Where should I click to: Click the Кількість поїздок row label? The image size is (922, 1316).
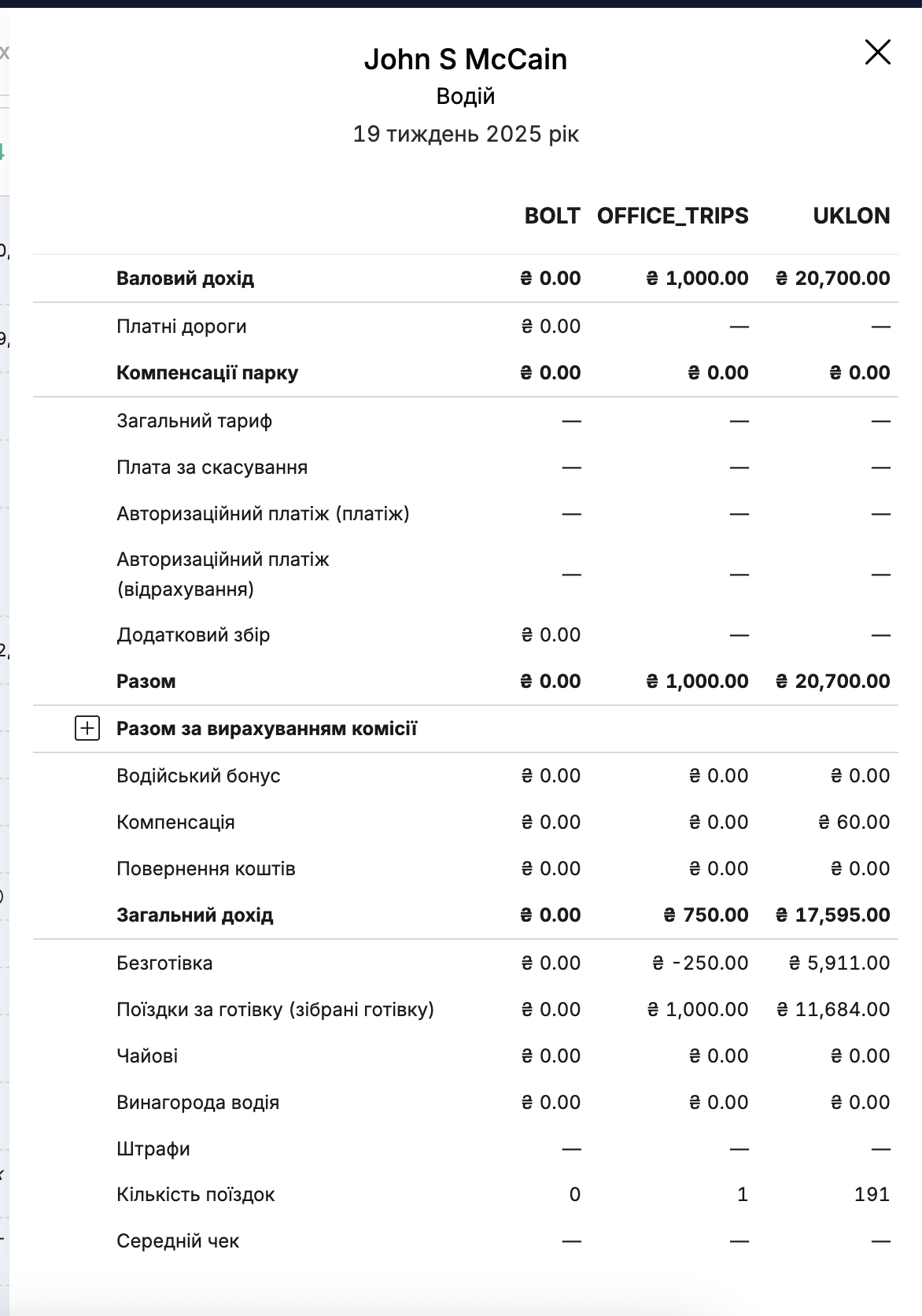(x=196, y=1194)
